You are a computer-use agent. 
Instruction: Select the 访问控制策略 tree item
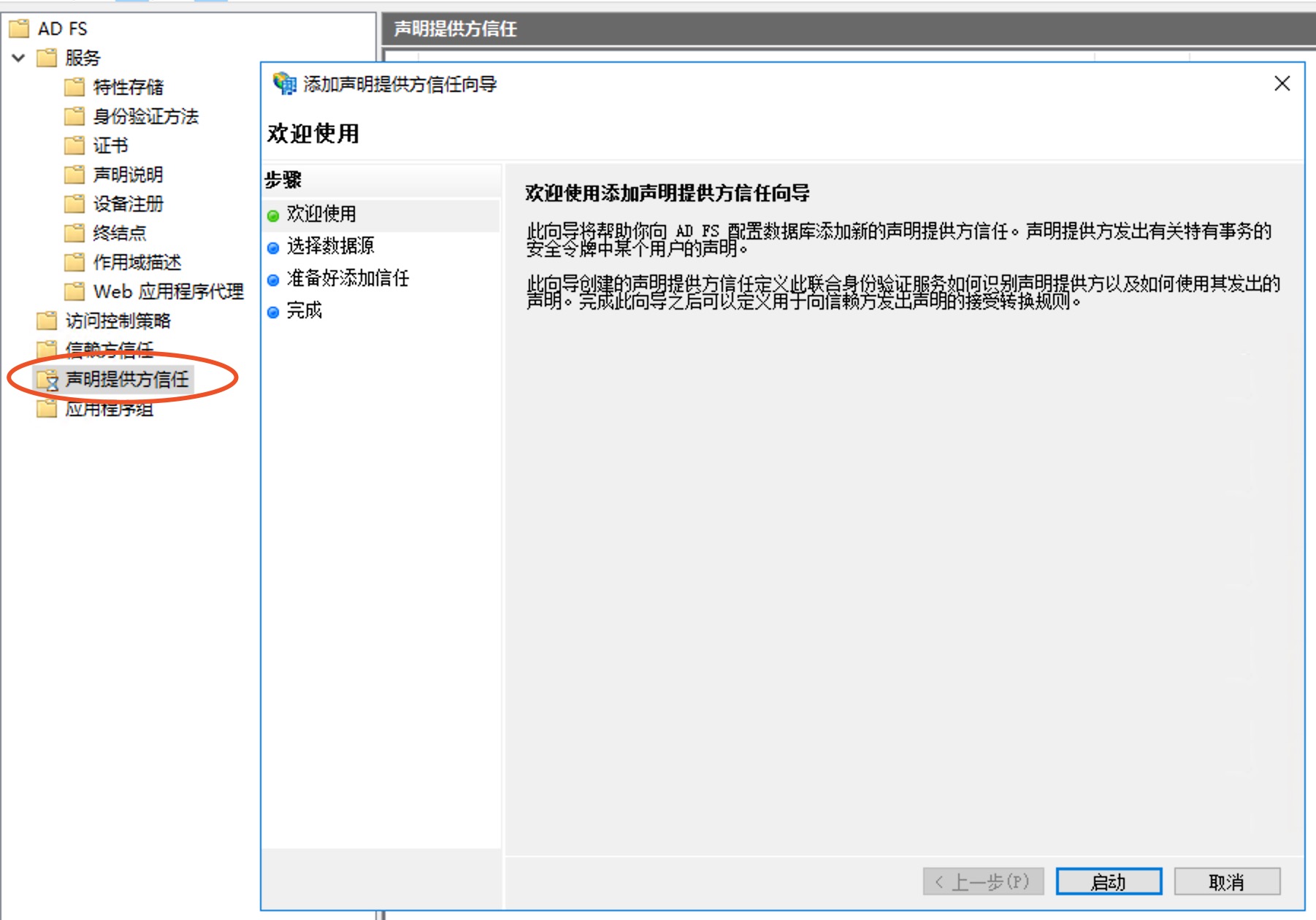point(118,321)
